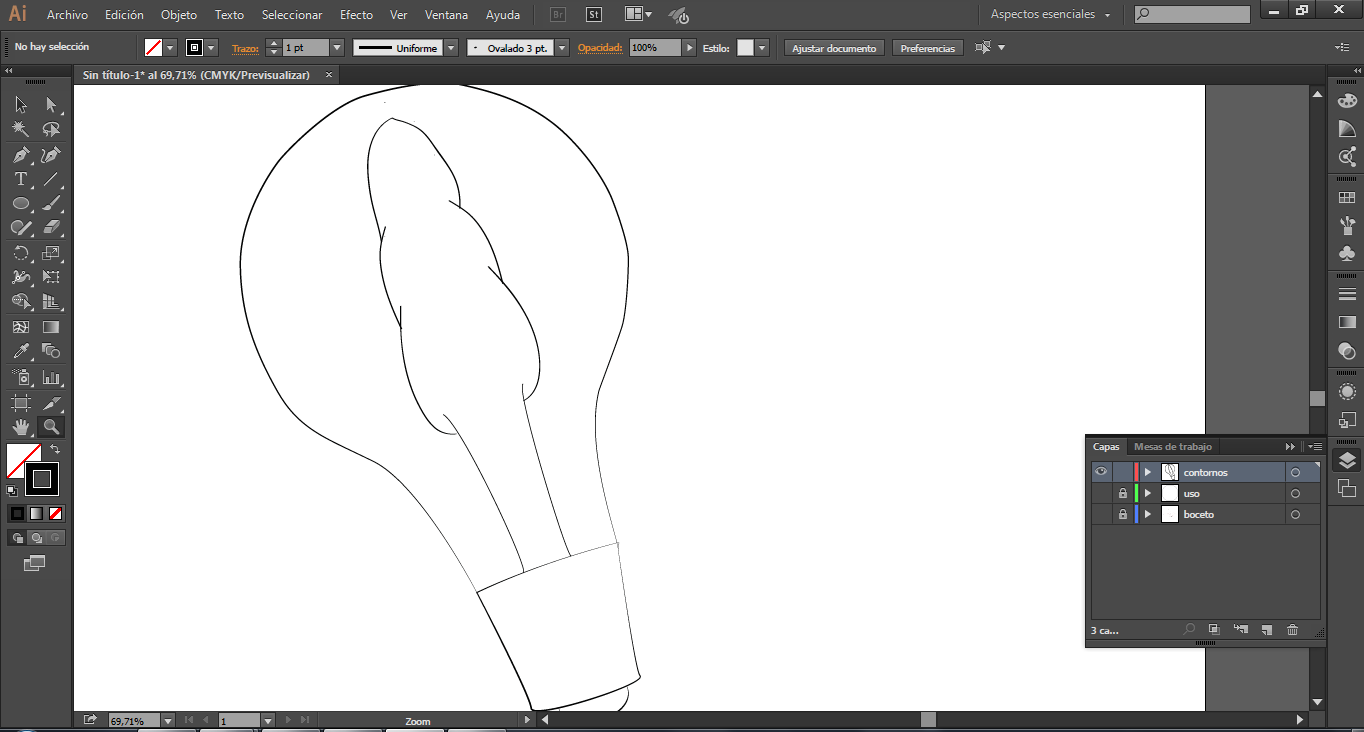Click target circle of contornos layer
The width and height of the screenshot is (1364, 732).
click(x=1295, y=473)
